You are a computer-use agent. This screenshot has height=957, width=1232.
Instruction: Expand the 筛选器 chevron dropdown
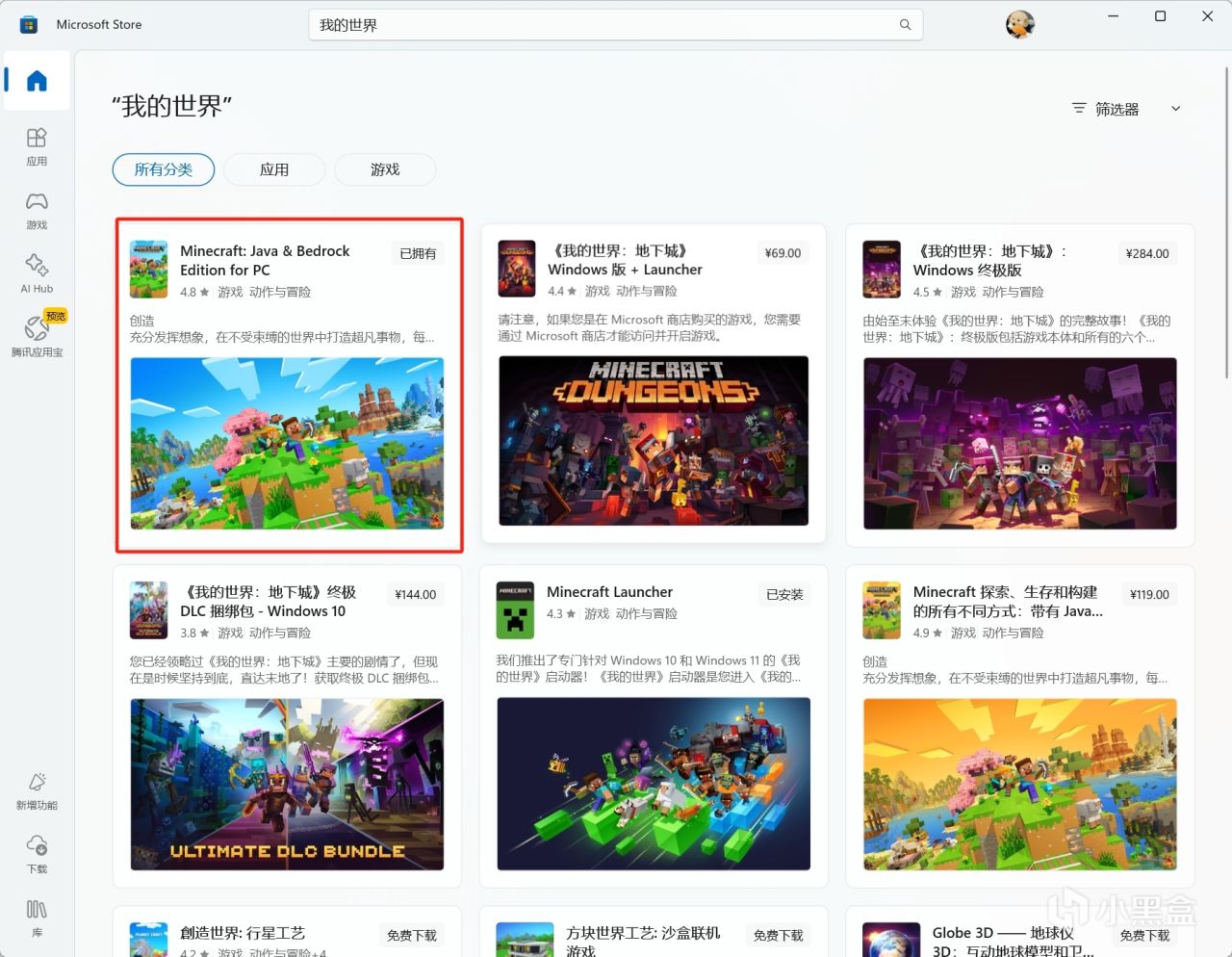(1175, 109)
